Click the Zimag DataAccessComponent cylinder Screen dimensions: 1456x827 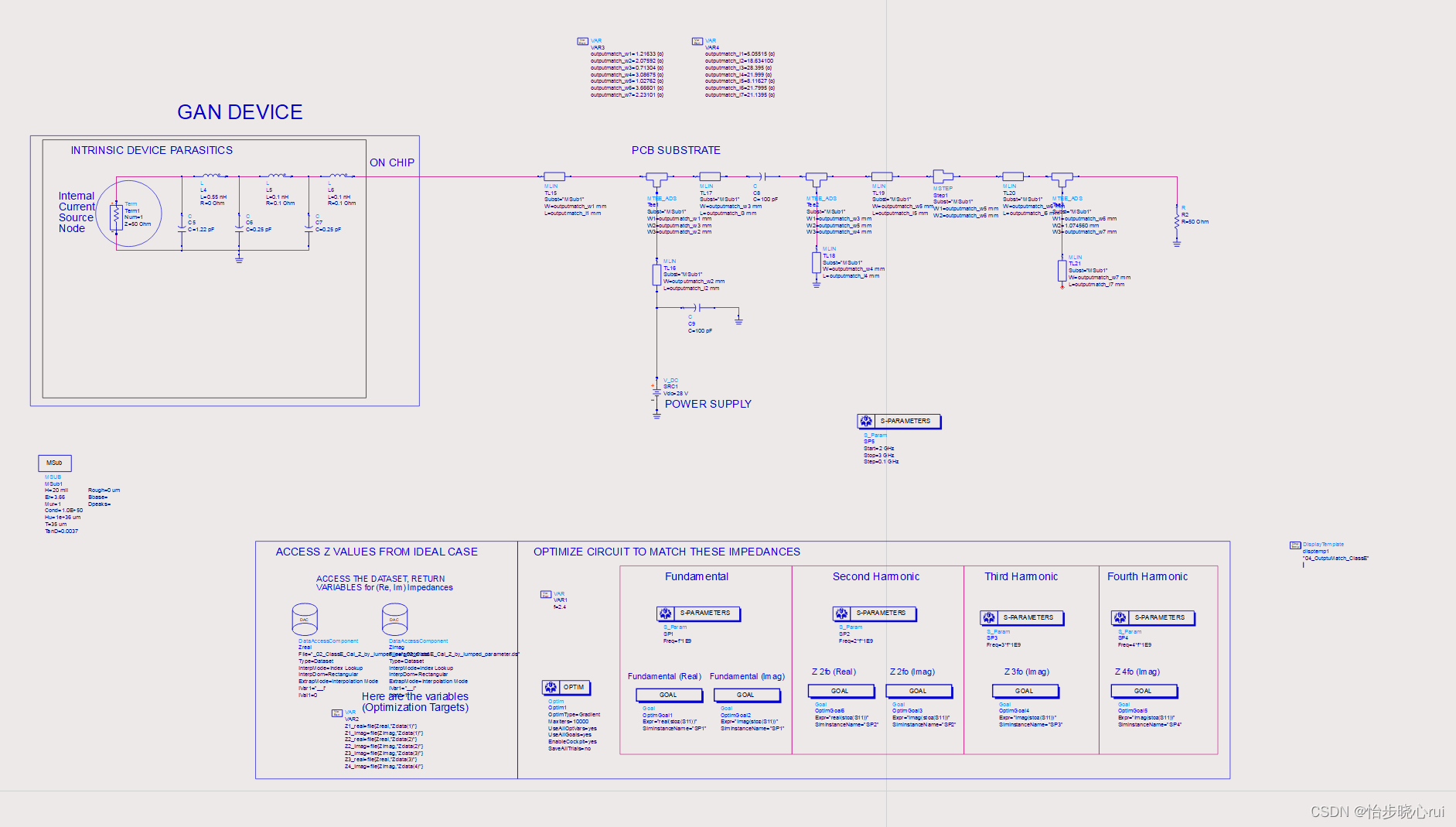(x=394, y=620)
